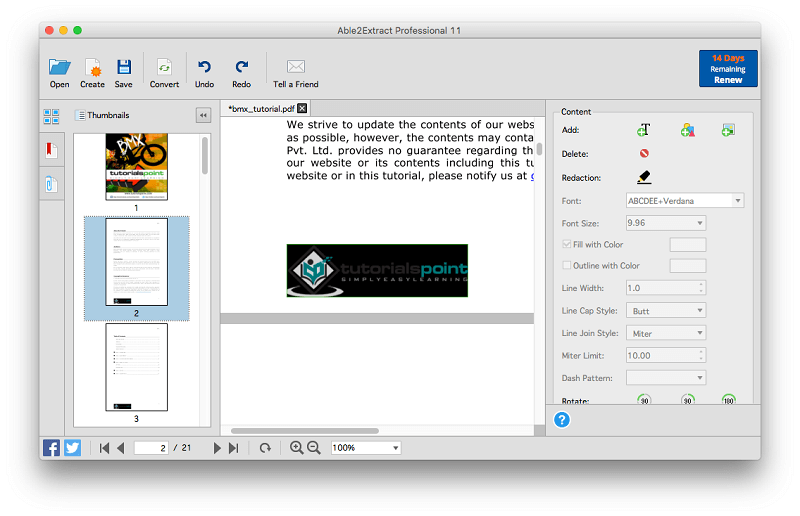
Task: Add text with the Add Text icon
Action: (643, 130)
